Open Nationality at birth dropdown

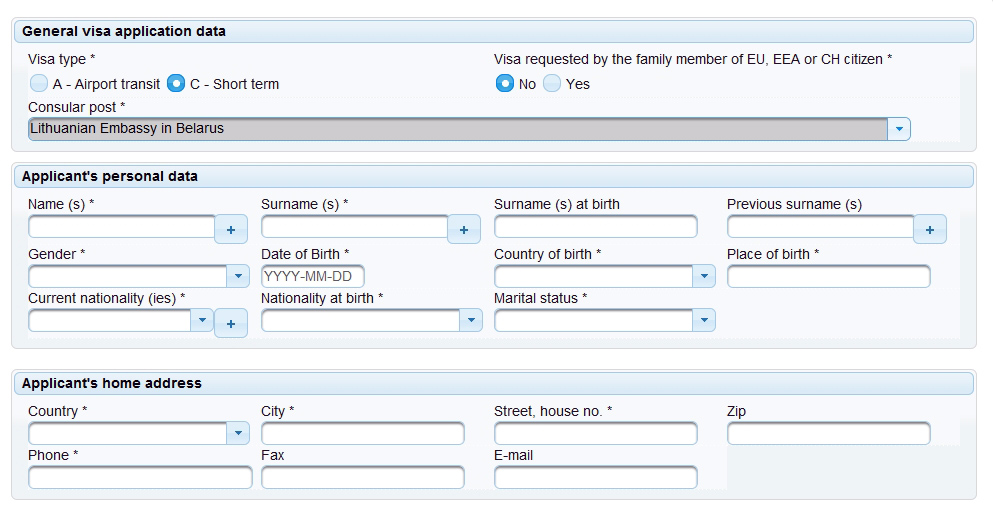(372, 320)
